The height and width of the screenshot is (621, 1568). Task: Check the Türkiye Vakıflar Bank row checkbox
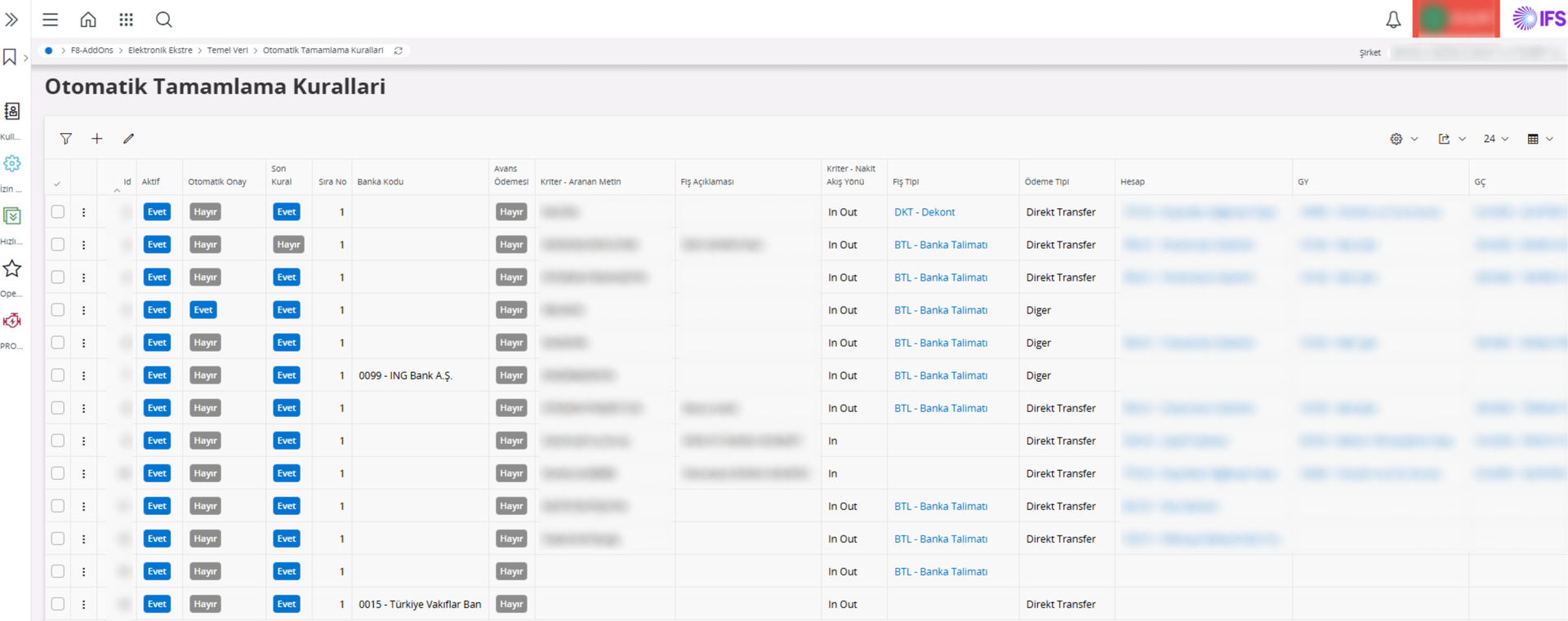pyautogui.click(x=58, y=604)
